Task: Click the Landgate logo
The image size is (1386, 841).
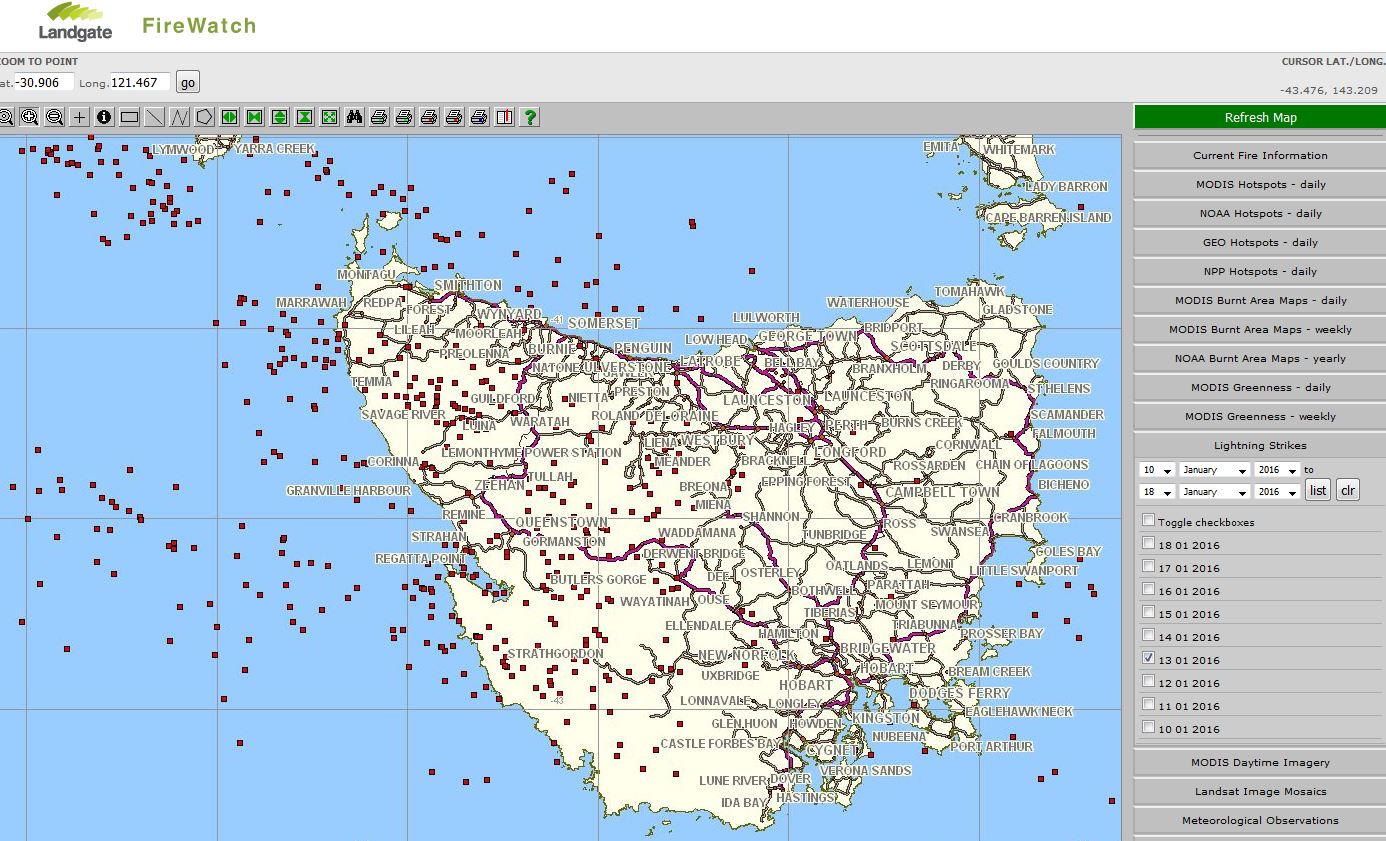Action: pos(75,21)
